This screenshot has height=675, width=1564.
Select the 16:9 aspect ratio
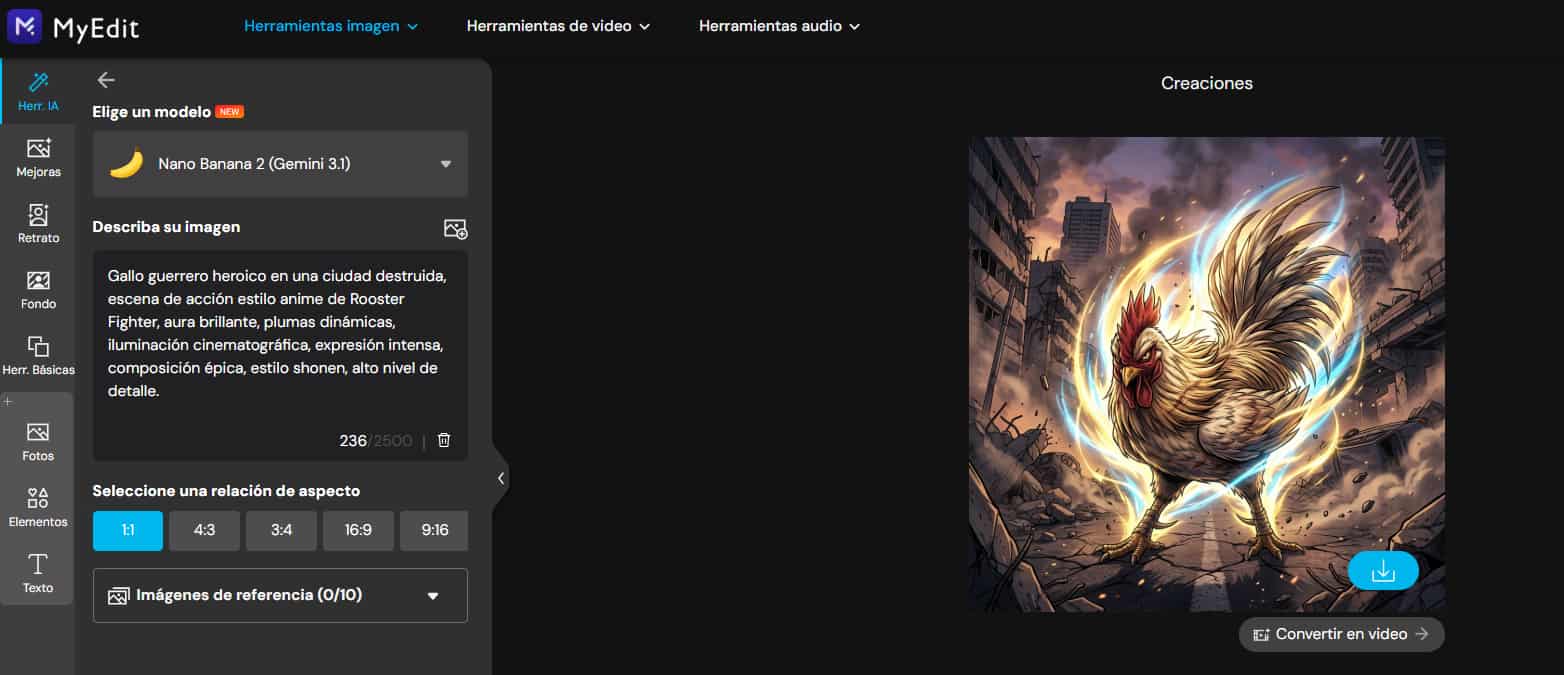click(x=358, y=530)
